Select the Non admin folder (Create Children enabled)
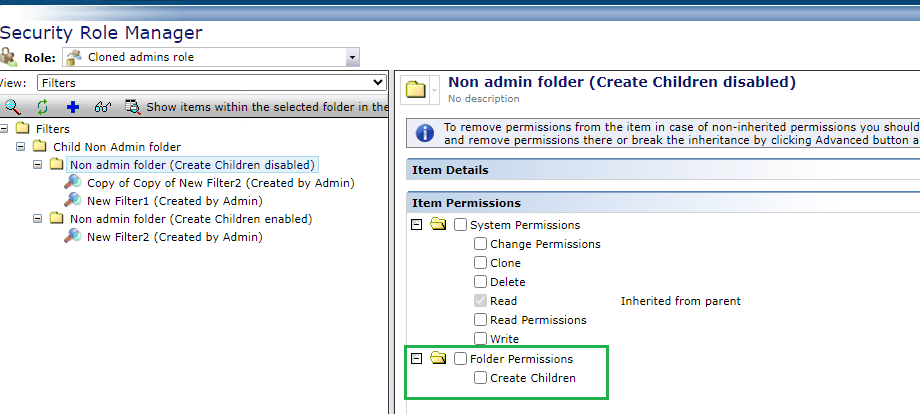Screen dimensions: 920x414 (x=191, y=219)
